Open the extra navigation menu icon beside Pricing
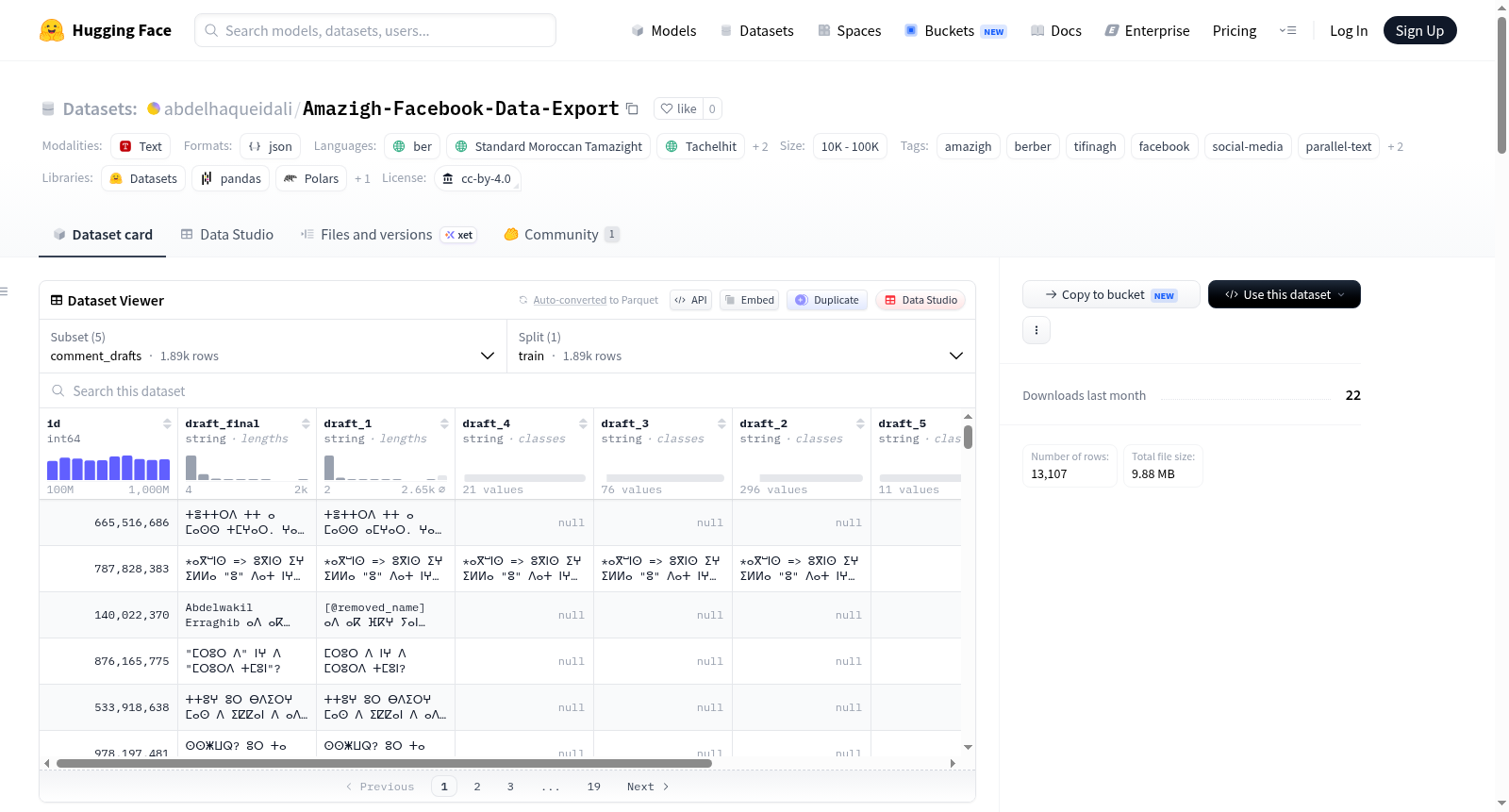1509x812 pixels. pos(1287,30)
